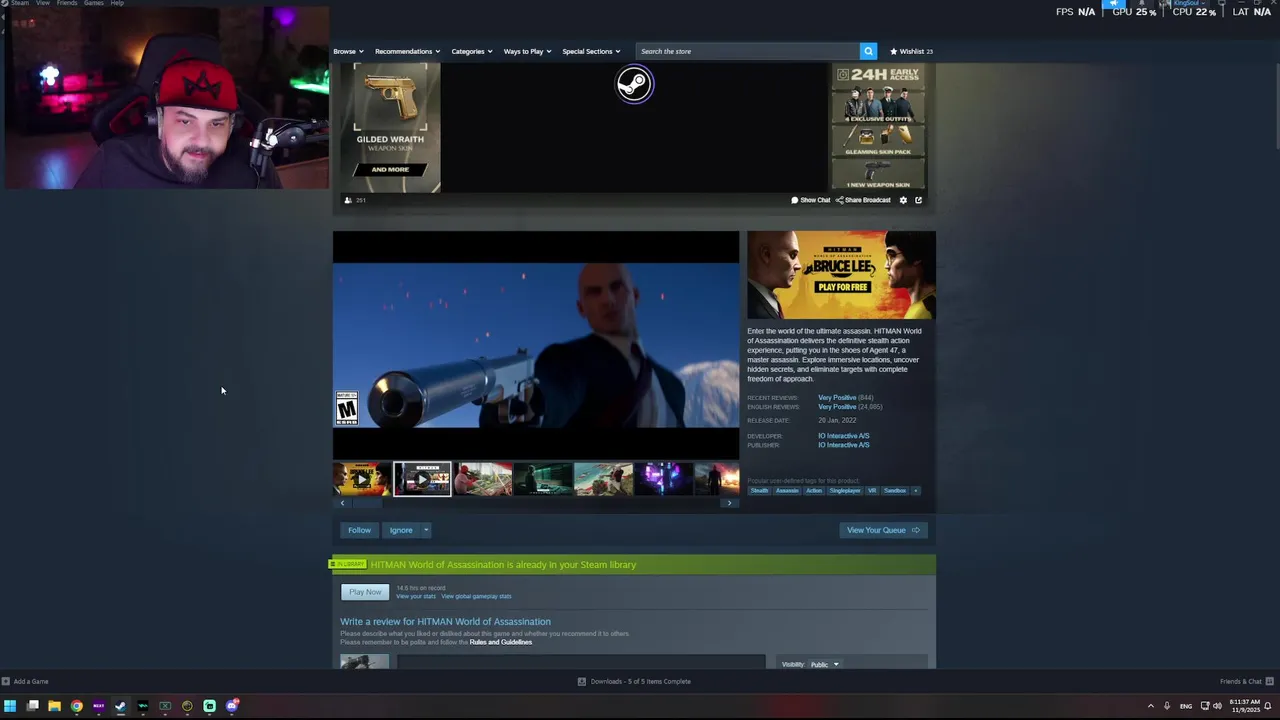Open Google Chrome from the taskbar
This screenshot has width=1280, height=720.
pyautogui.click(x=76, y=706)
